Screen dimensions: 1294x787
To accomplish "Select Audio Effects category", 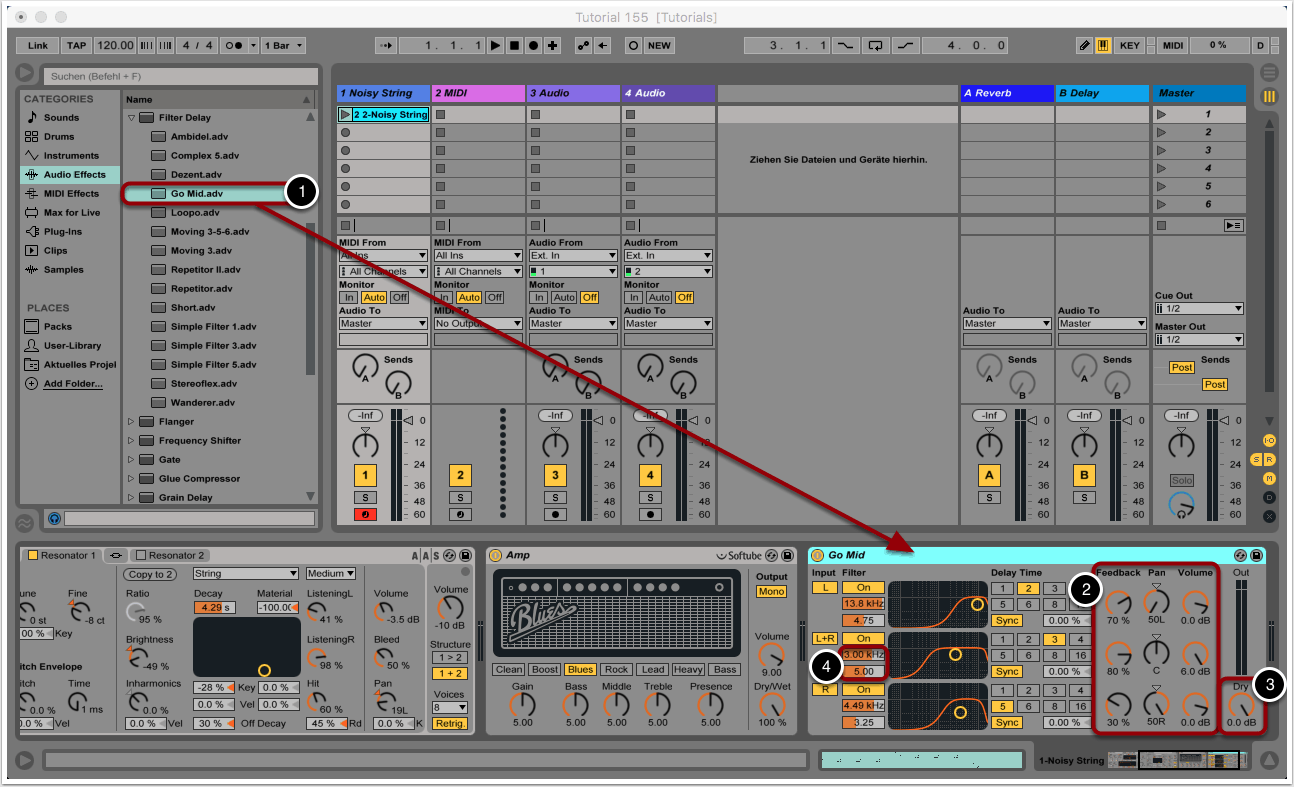I will (73, 174).
